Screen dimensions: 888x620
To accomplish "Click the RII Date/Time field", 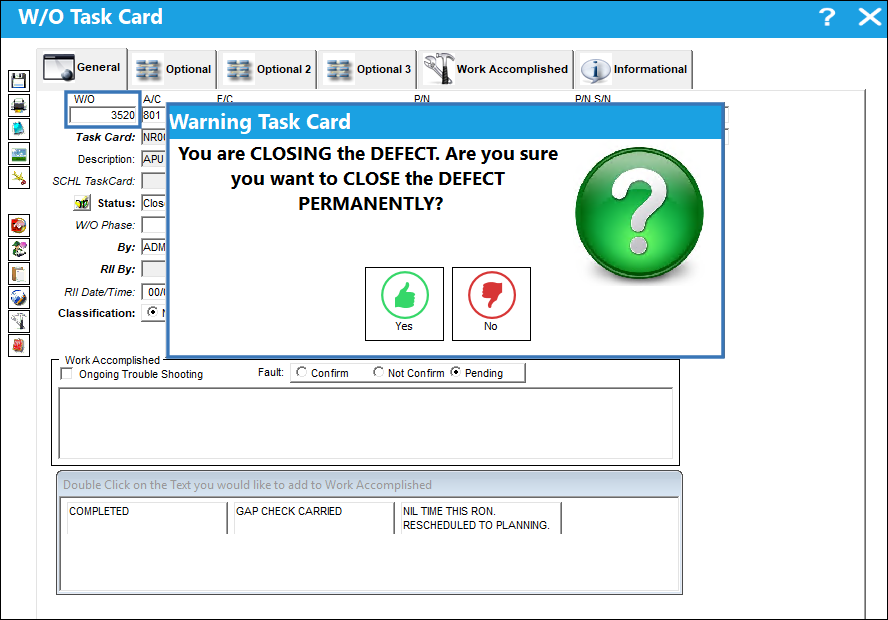I will (x=153, y=292).
